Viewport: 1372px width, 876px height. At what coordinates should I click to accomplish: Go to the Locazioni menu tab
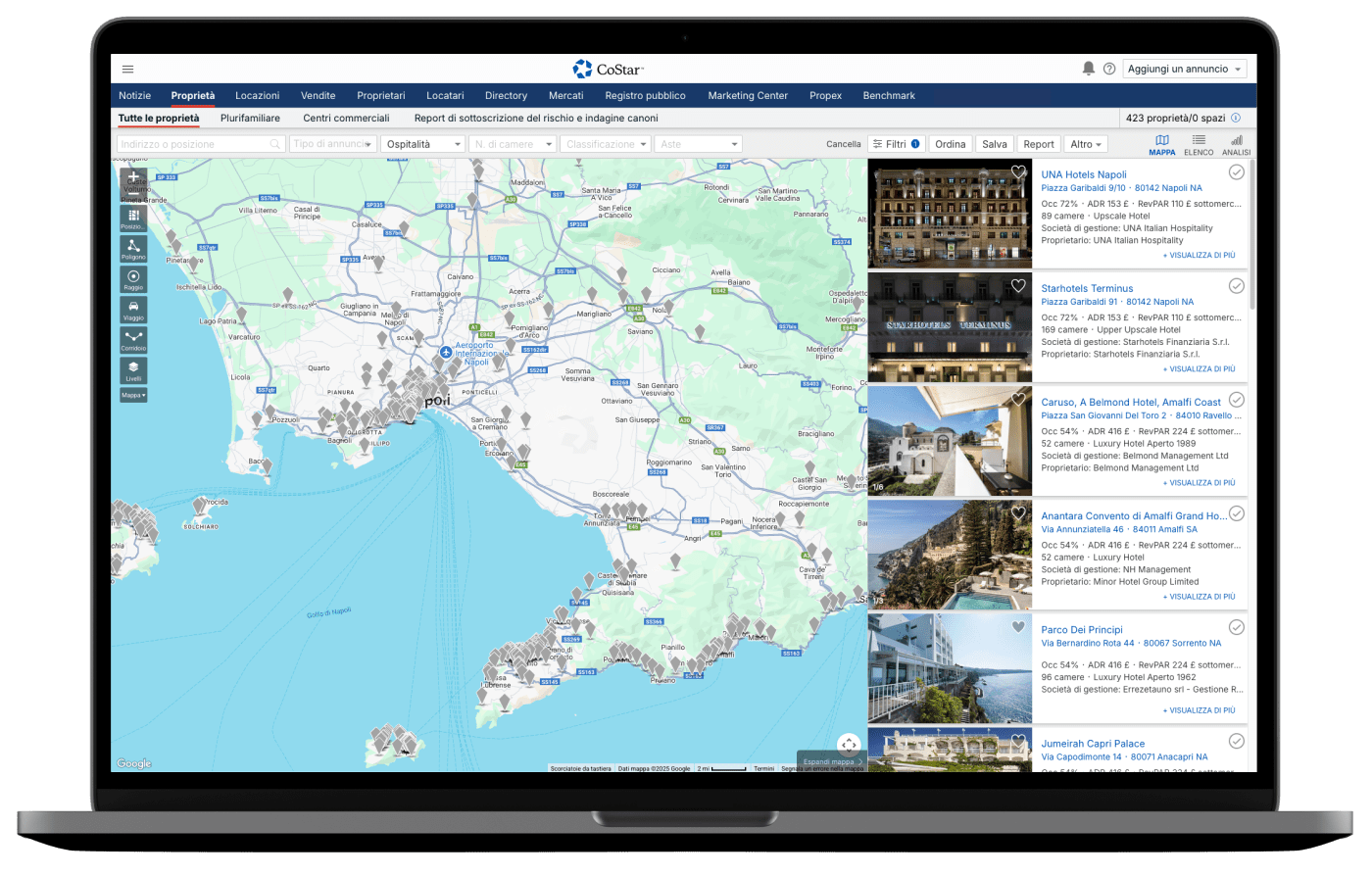coord(257,96)
